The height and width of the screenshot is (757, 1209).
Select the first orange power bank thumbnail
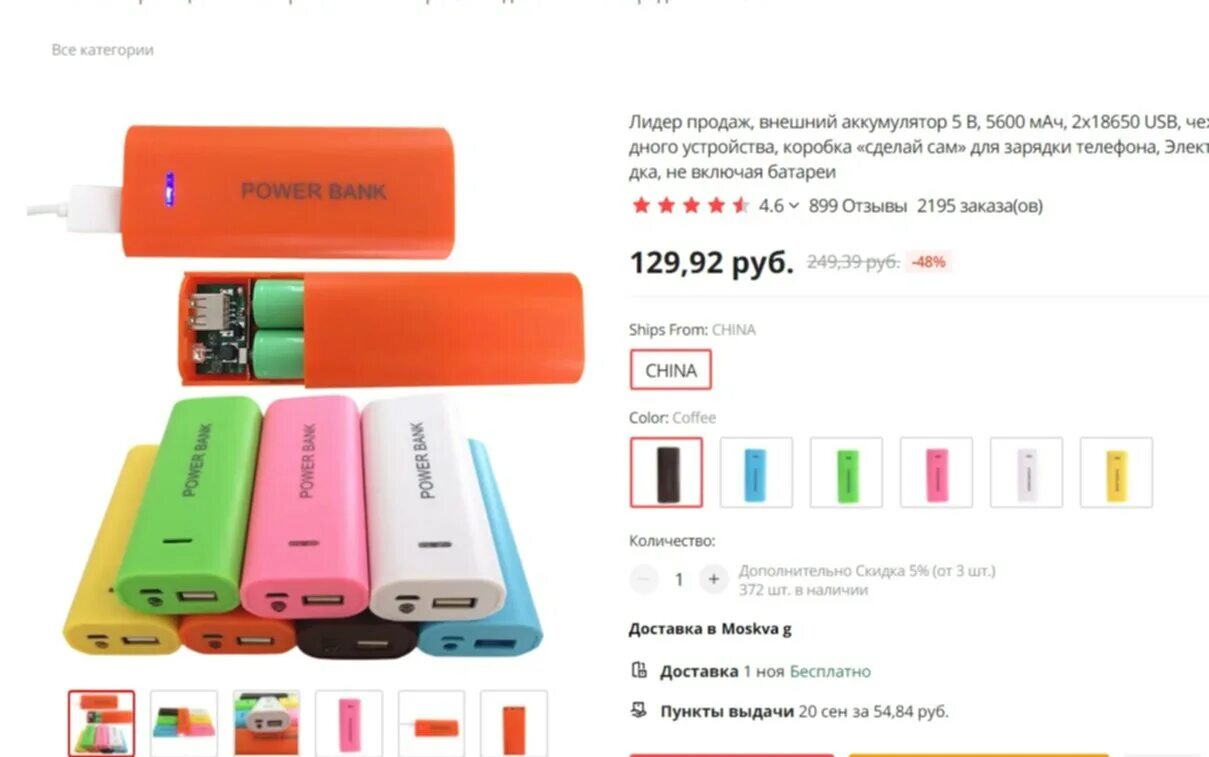point(101,723)
